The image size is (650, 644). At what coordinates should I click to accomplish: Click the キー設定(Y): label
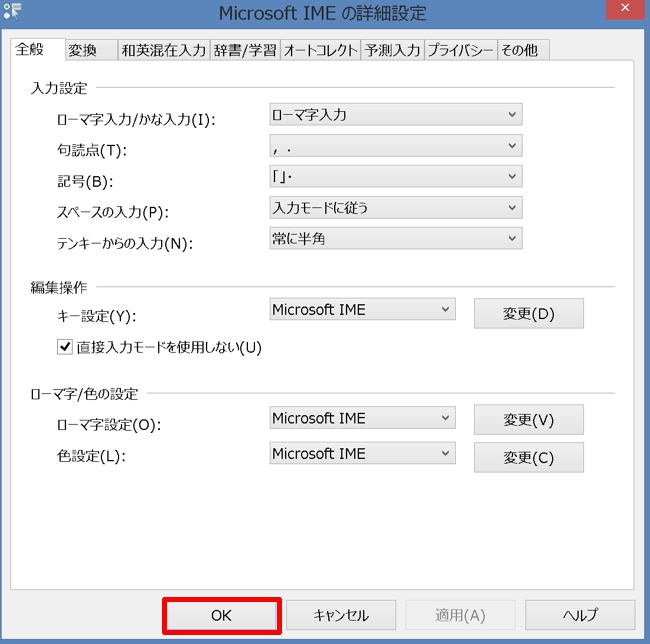tap(97, 316)
